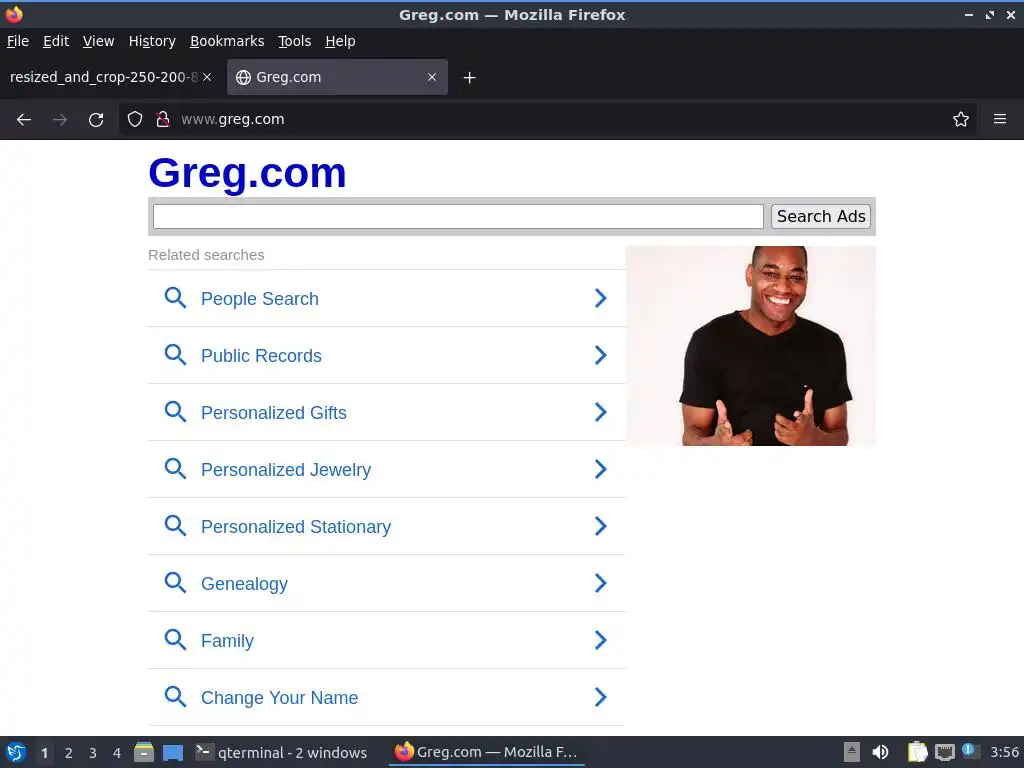Click the magnifier icon beside Public Records
The height and width of the screenshot is (768, 1024).
(175, 355)
